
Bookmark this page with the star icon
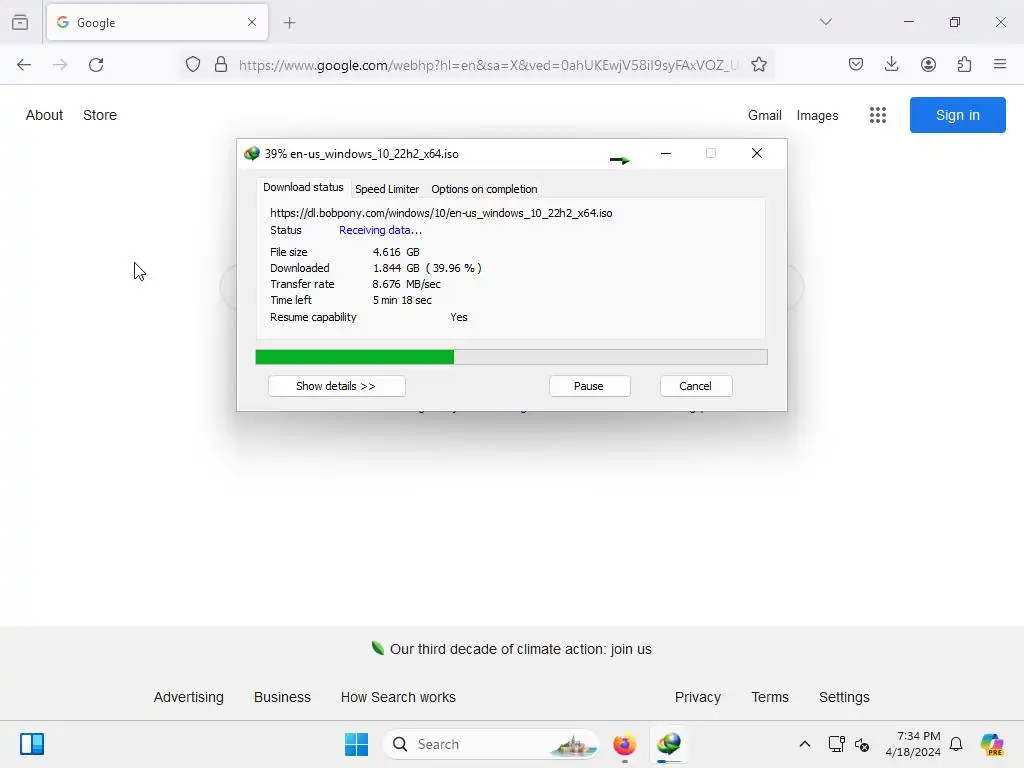[x=758, y=65]
